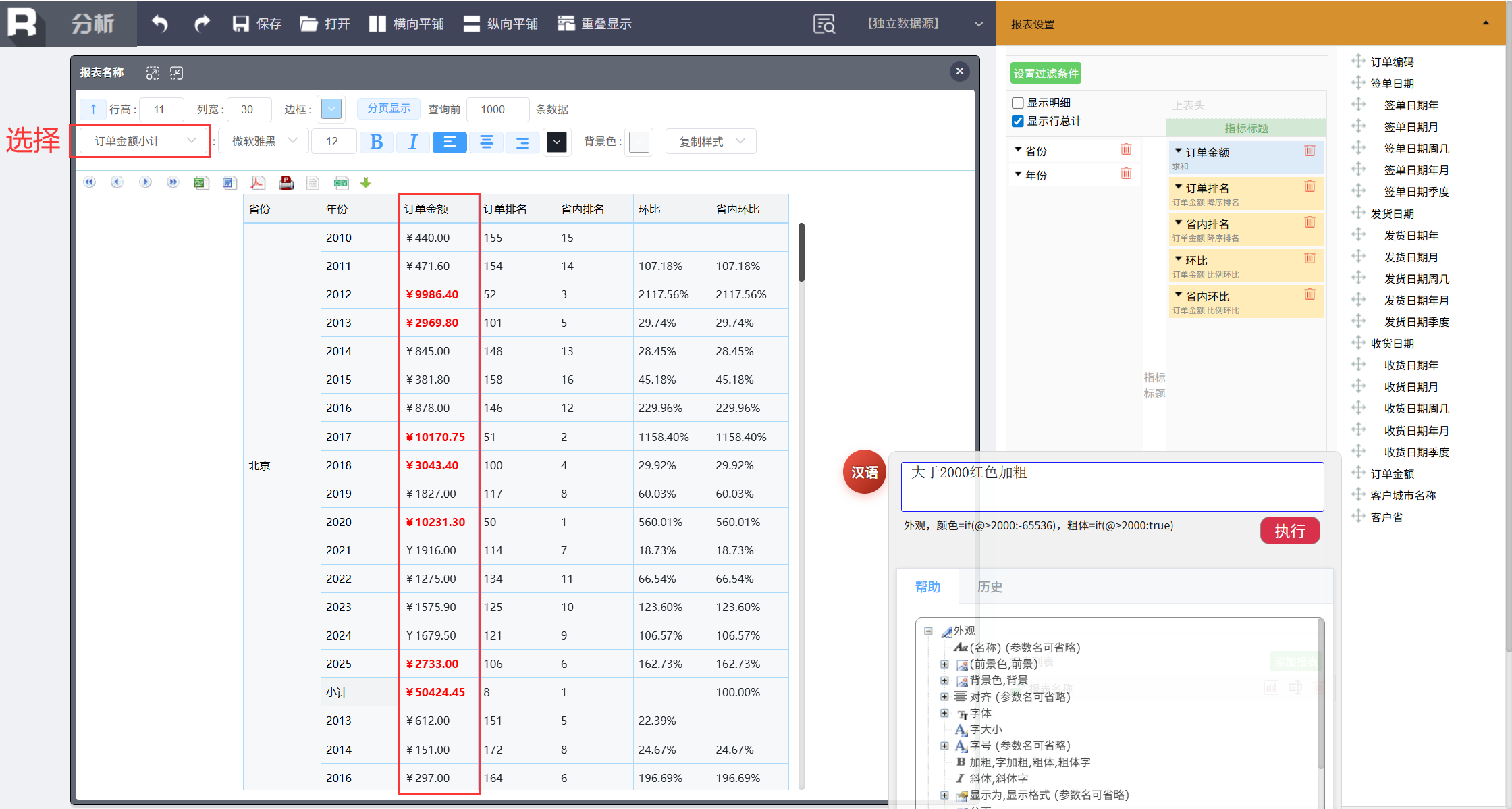
Task: Click the 设置过滤条件 button
Action: tap(1046, 74)
